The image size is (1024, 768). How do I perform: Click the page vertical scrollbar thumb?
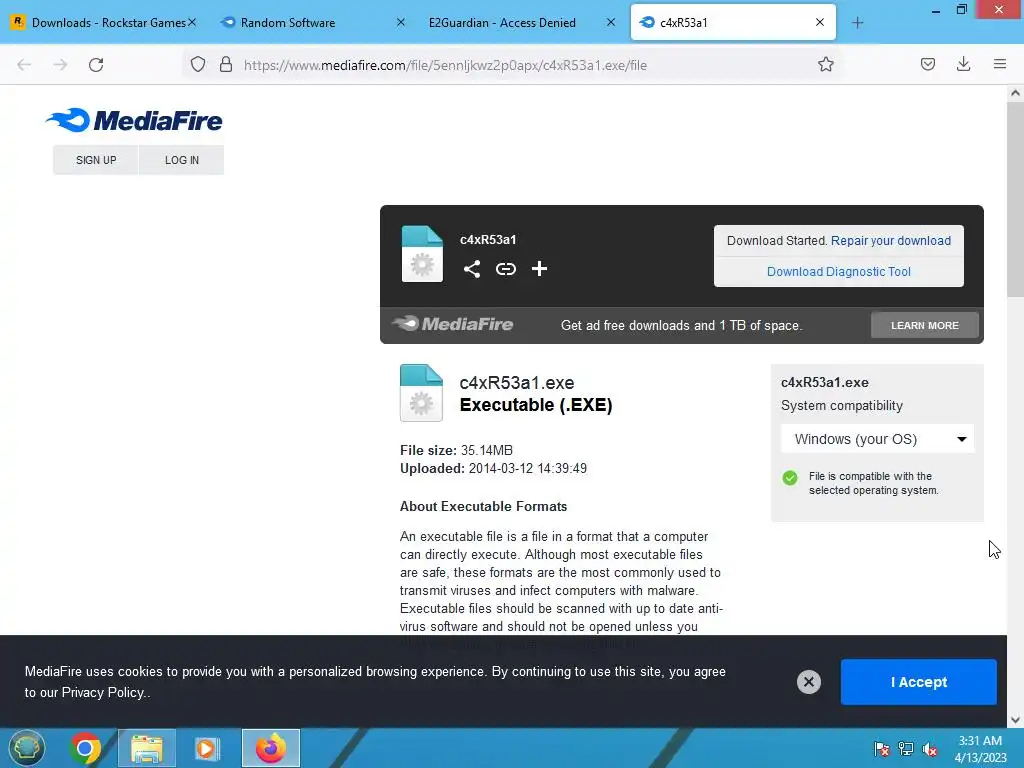(1015, 199)
